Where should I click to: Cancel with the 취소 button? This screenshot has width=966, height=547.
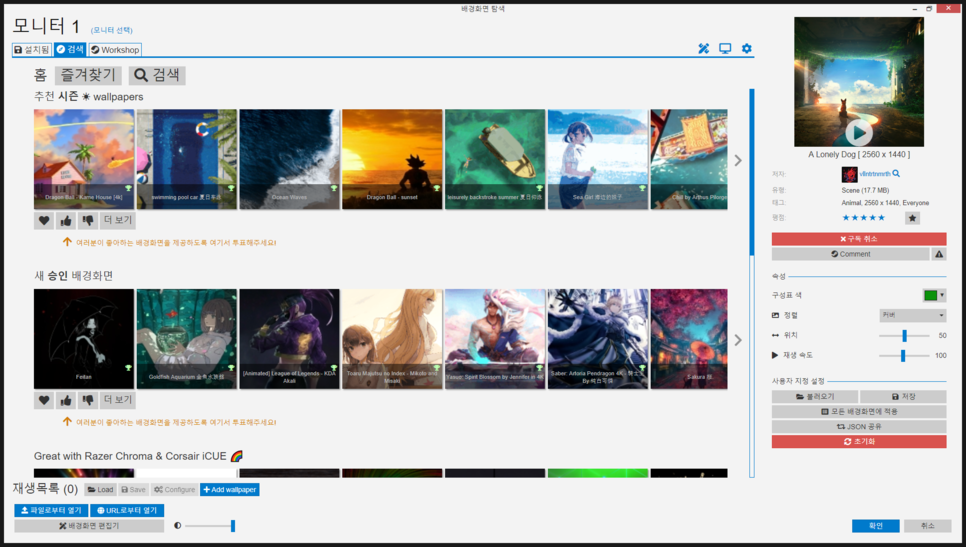928,526
